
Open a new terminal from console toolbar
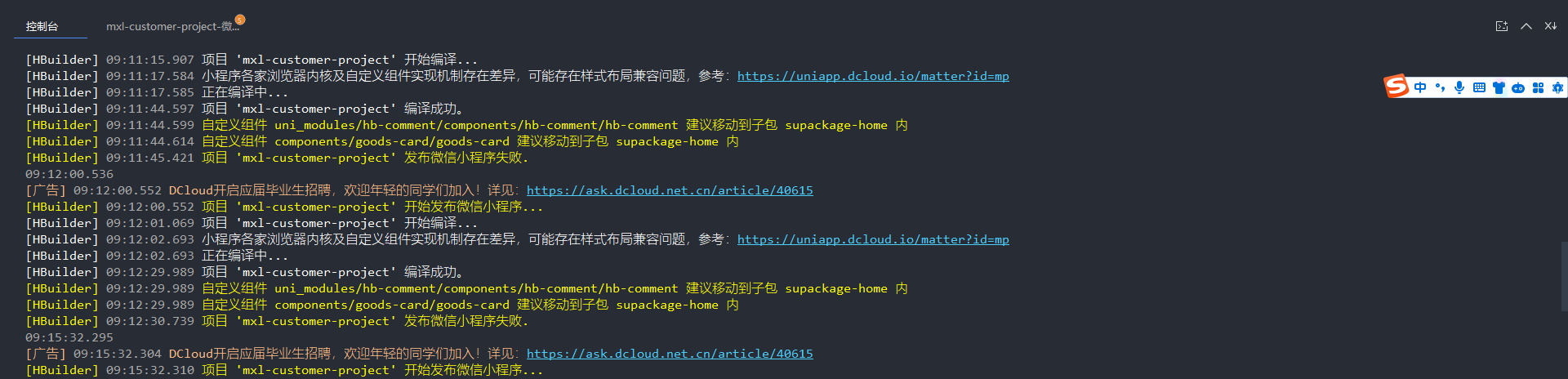1501,26
